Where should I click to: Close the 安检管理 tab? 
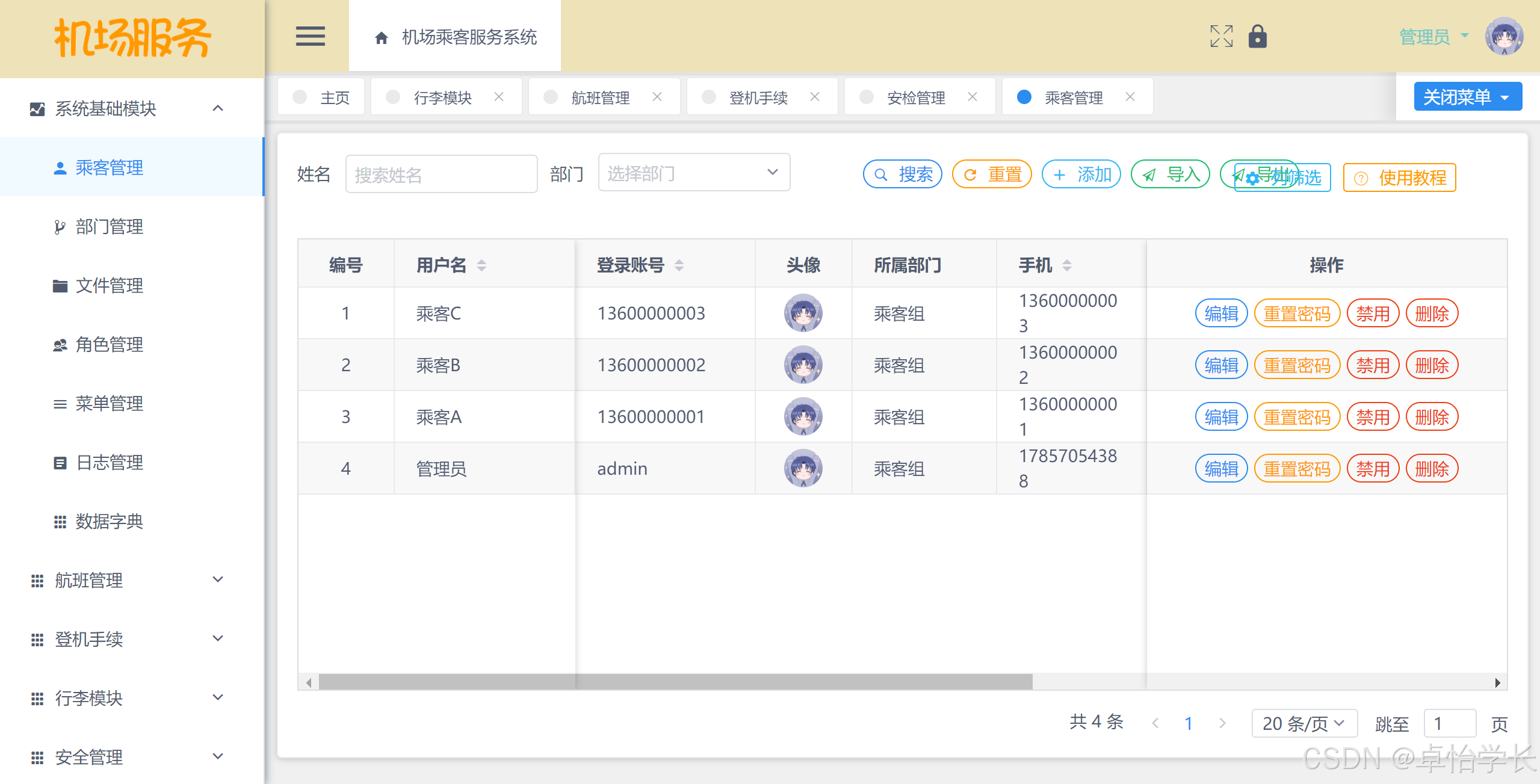[x=973, y=96]
